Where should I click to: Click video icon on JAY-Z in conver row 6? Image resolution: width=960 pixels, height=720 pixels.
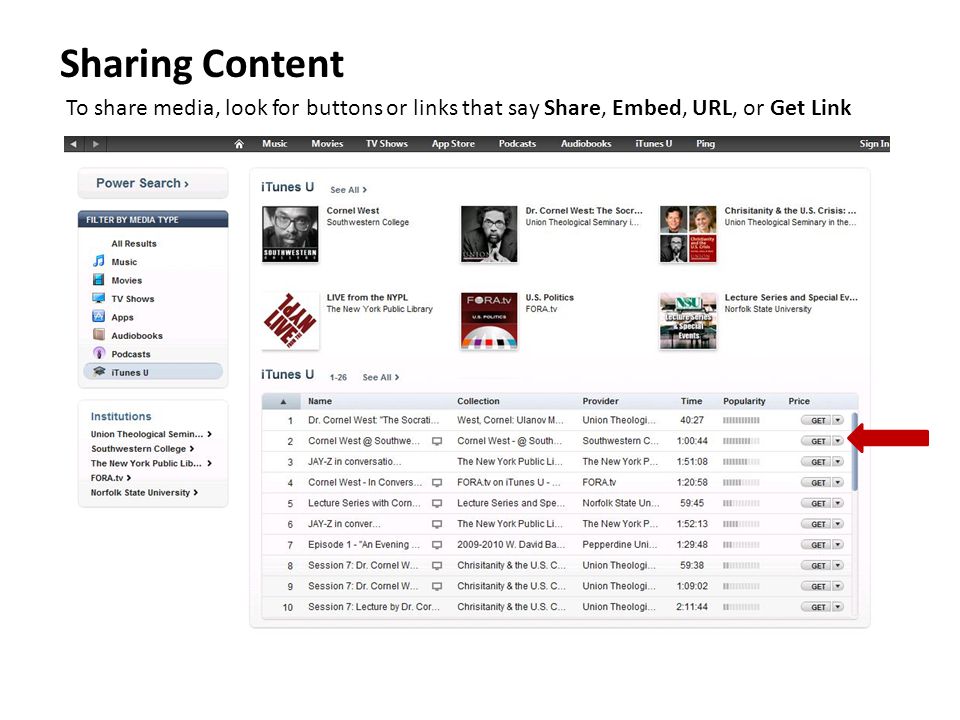(x=437, y=524)
